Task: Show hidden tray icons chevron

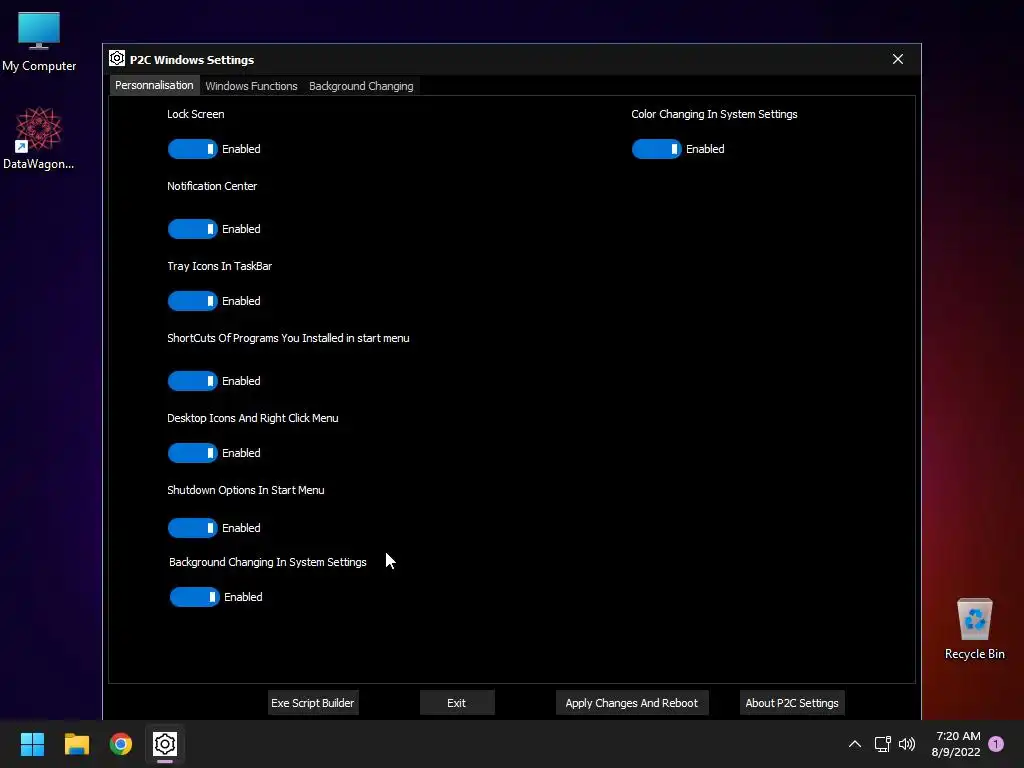Action: tap(854, 744)
